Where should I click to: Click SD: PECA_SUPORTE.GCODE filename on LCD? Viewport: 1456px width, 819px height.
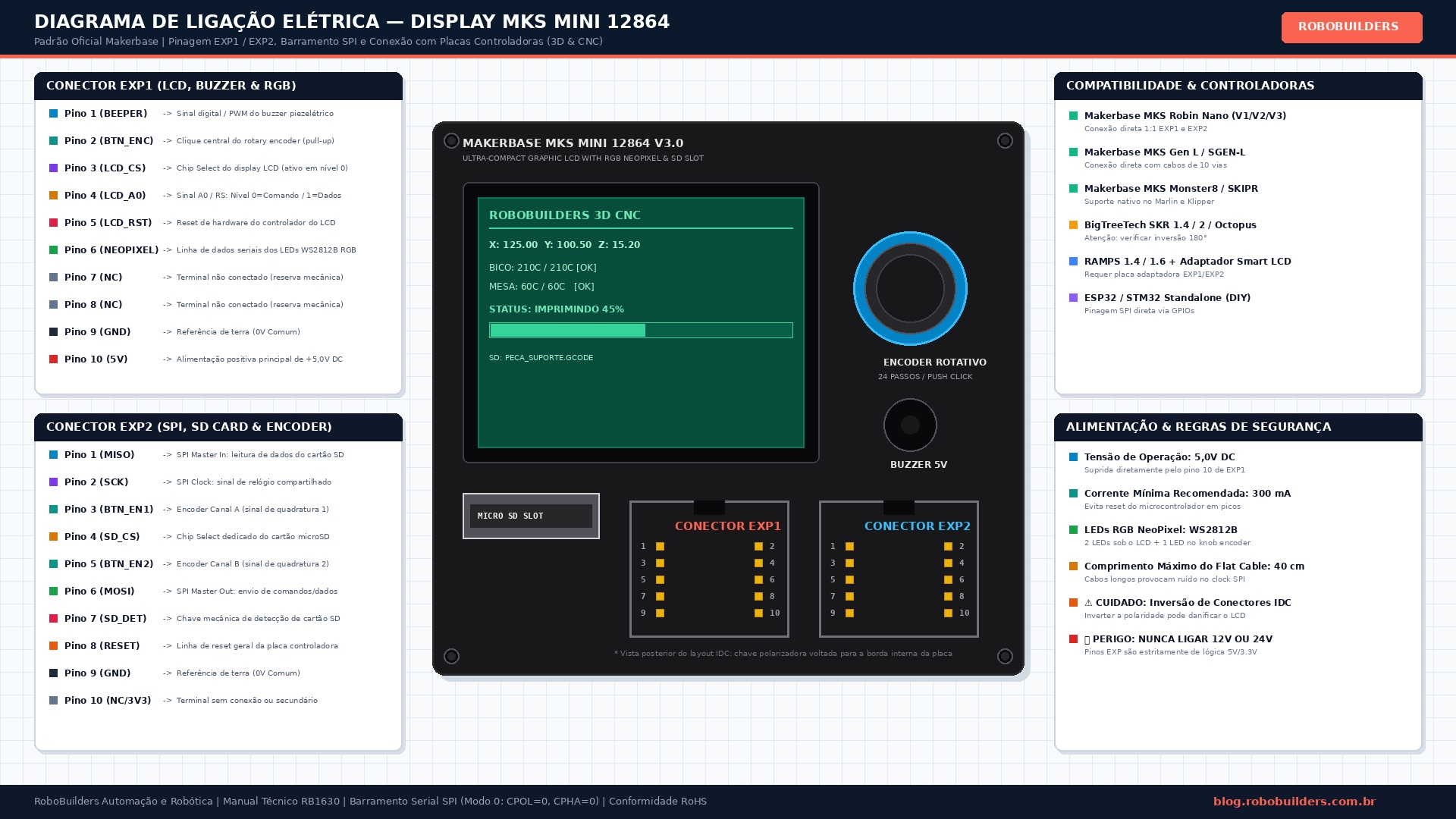coord(541,358)
